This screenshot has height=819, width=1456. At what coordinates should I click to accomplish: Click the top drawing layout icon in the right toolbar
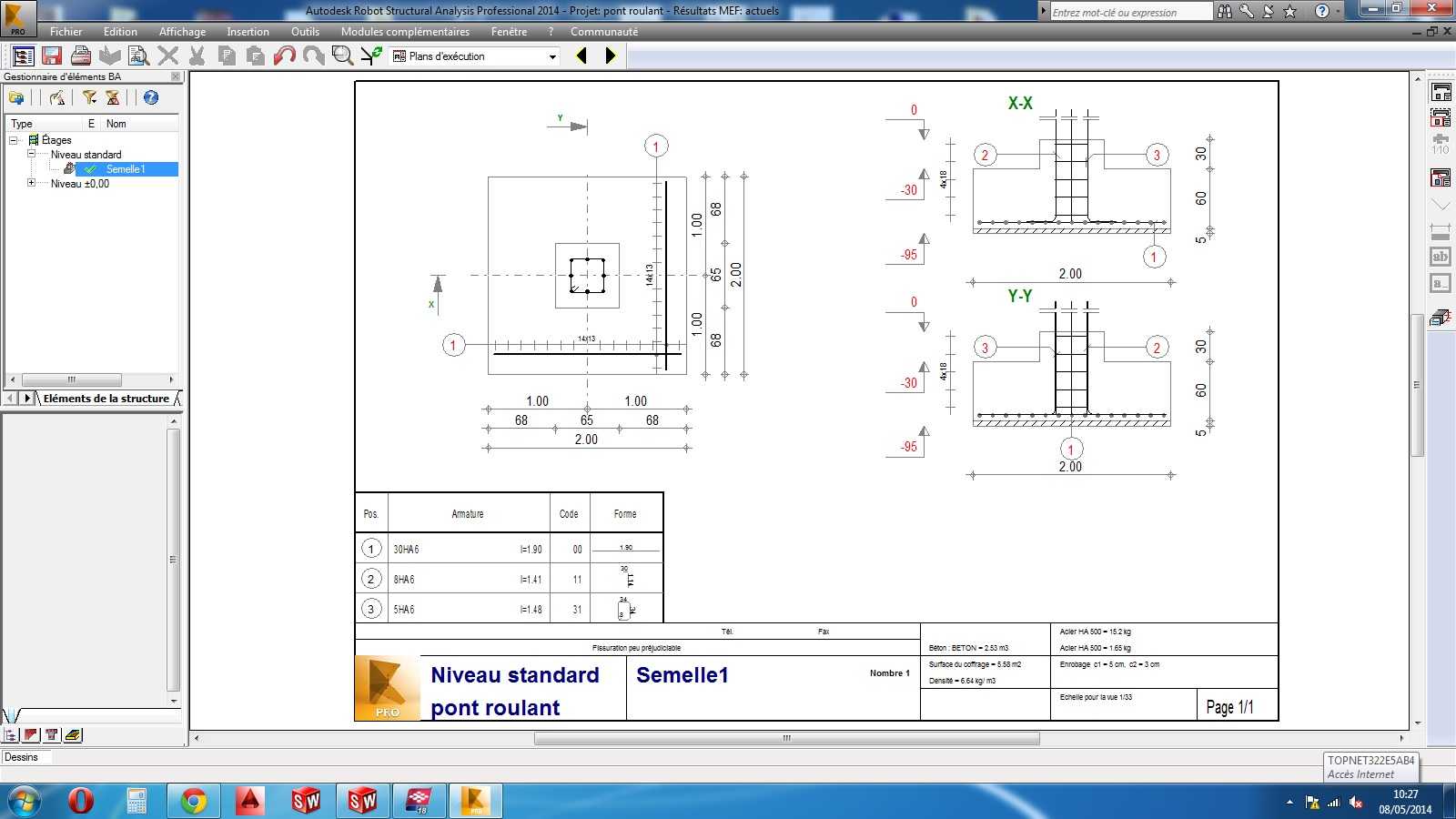(x=1441, y=92)
